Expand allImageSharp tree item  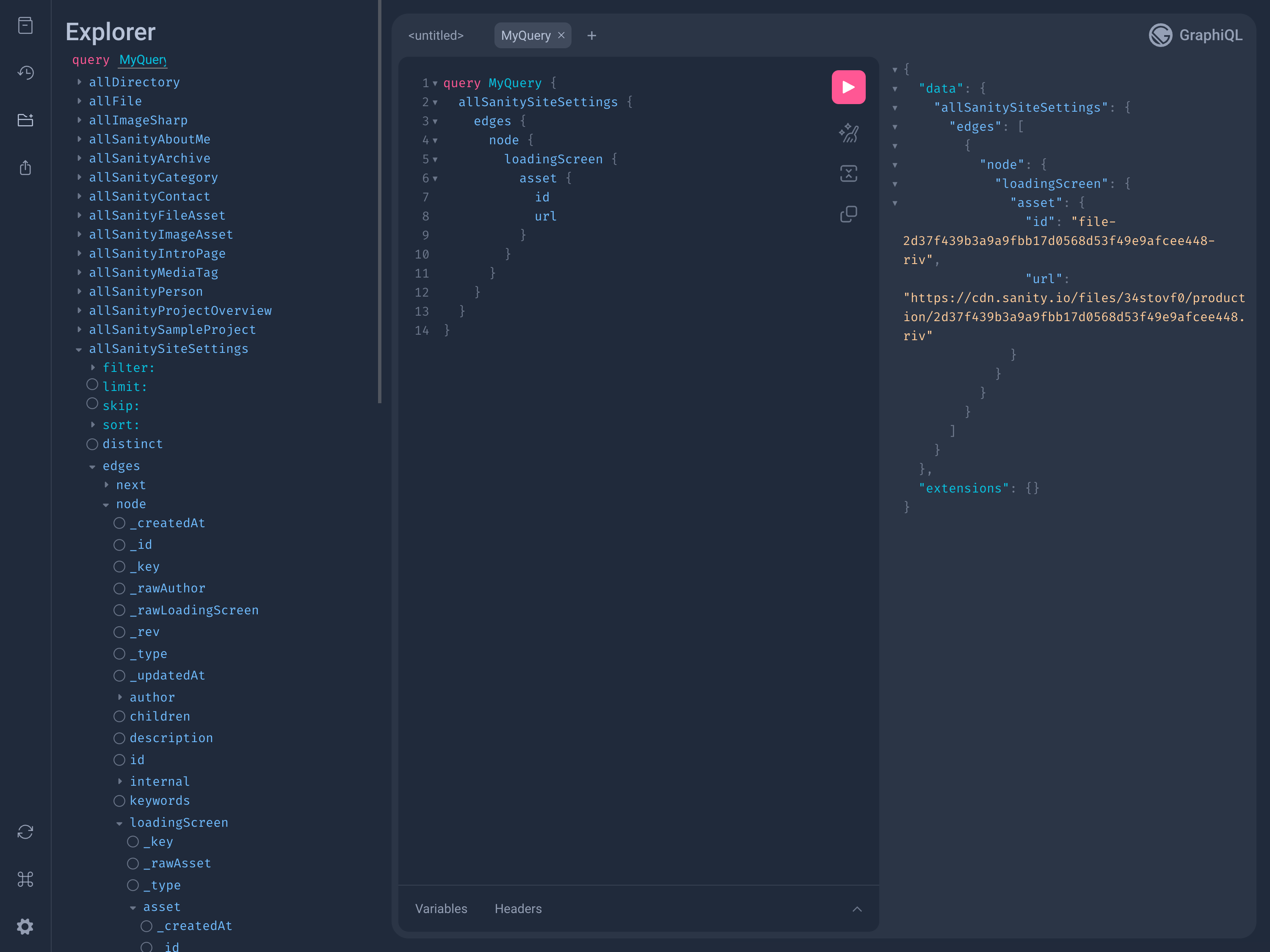[79, 121]
